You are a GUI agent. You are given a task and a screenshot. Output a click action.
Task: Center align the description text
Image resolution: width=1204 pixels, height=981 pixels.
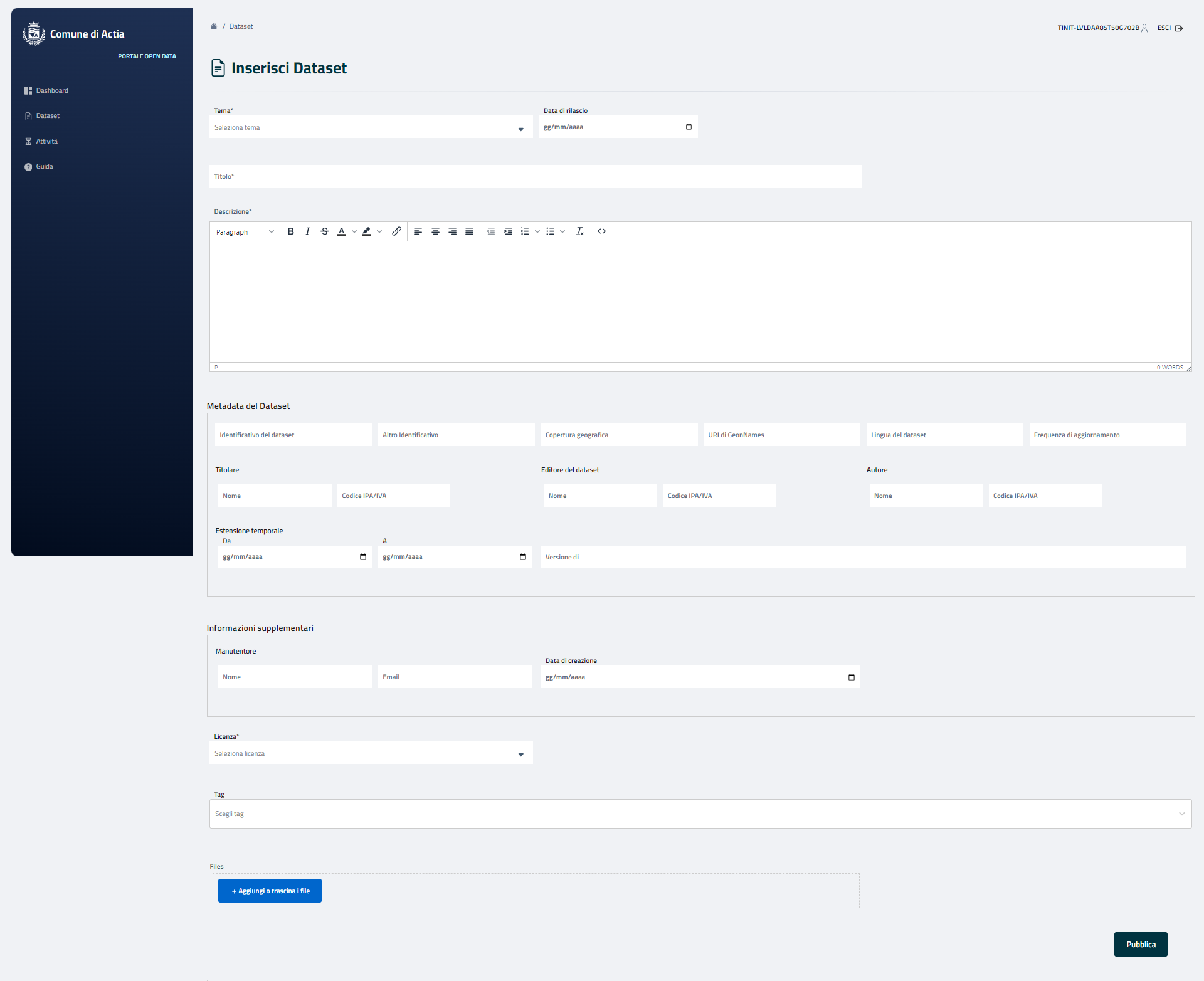pos(435,231)
